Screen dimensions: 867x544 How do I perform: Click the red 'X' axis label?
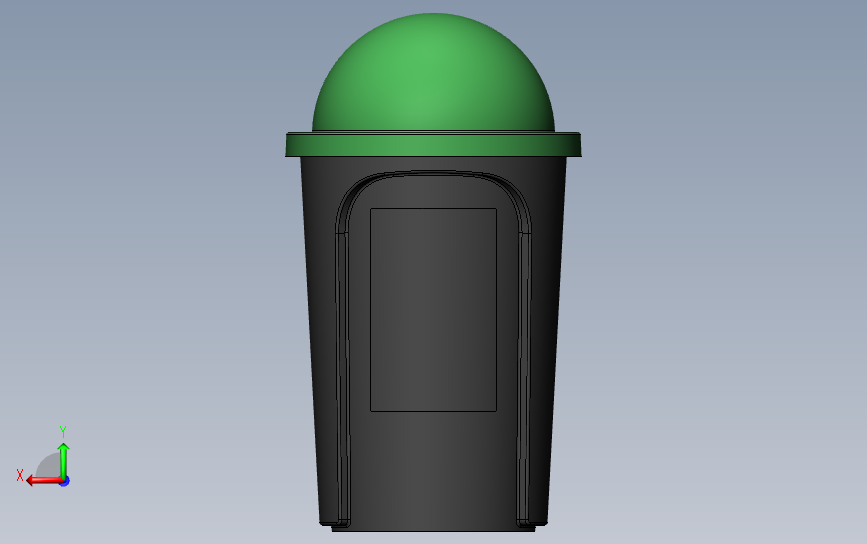20,475
